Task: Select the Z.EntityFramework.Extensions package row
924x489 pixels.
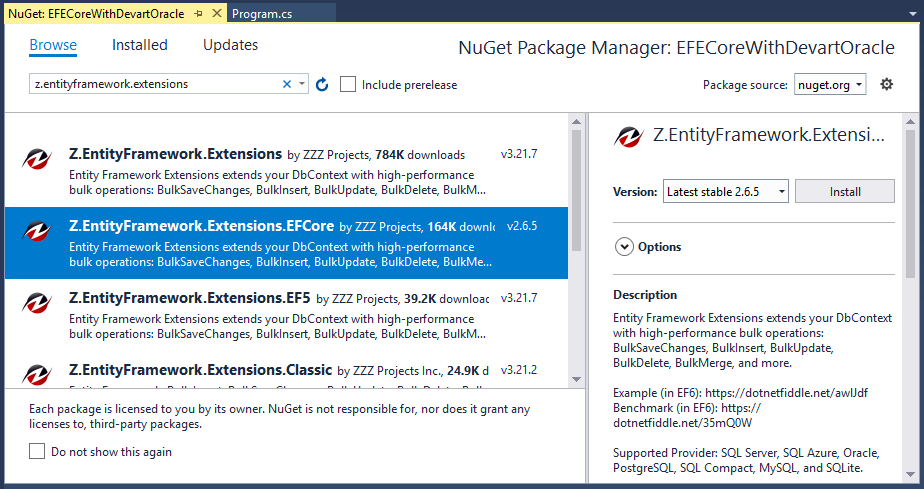Action: pyautogui.click(x=286, y=171)
